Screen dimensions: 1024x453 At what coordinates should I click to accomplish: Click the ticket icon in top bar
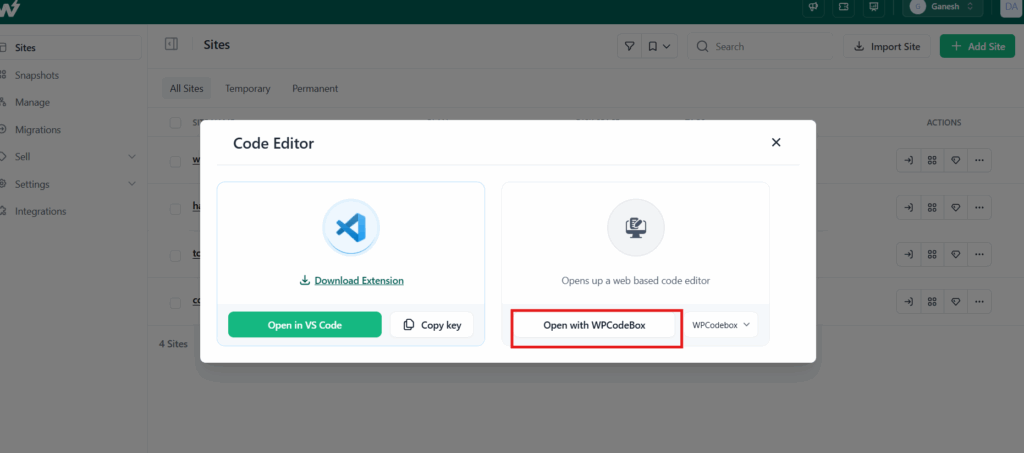click(843, 7)
